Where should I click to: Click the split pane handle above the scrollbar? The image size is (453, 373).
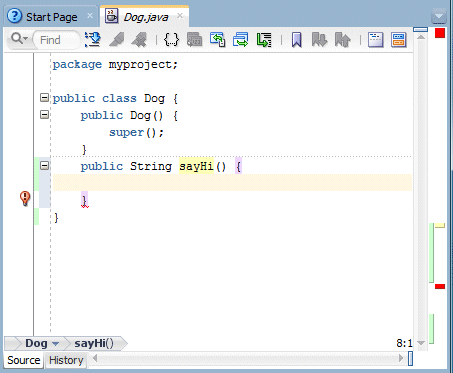click(x=420, y=30)
